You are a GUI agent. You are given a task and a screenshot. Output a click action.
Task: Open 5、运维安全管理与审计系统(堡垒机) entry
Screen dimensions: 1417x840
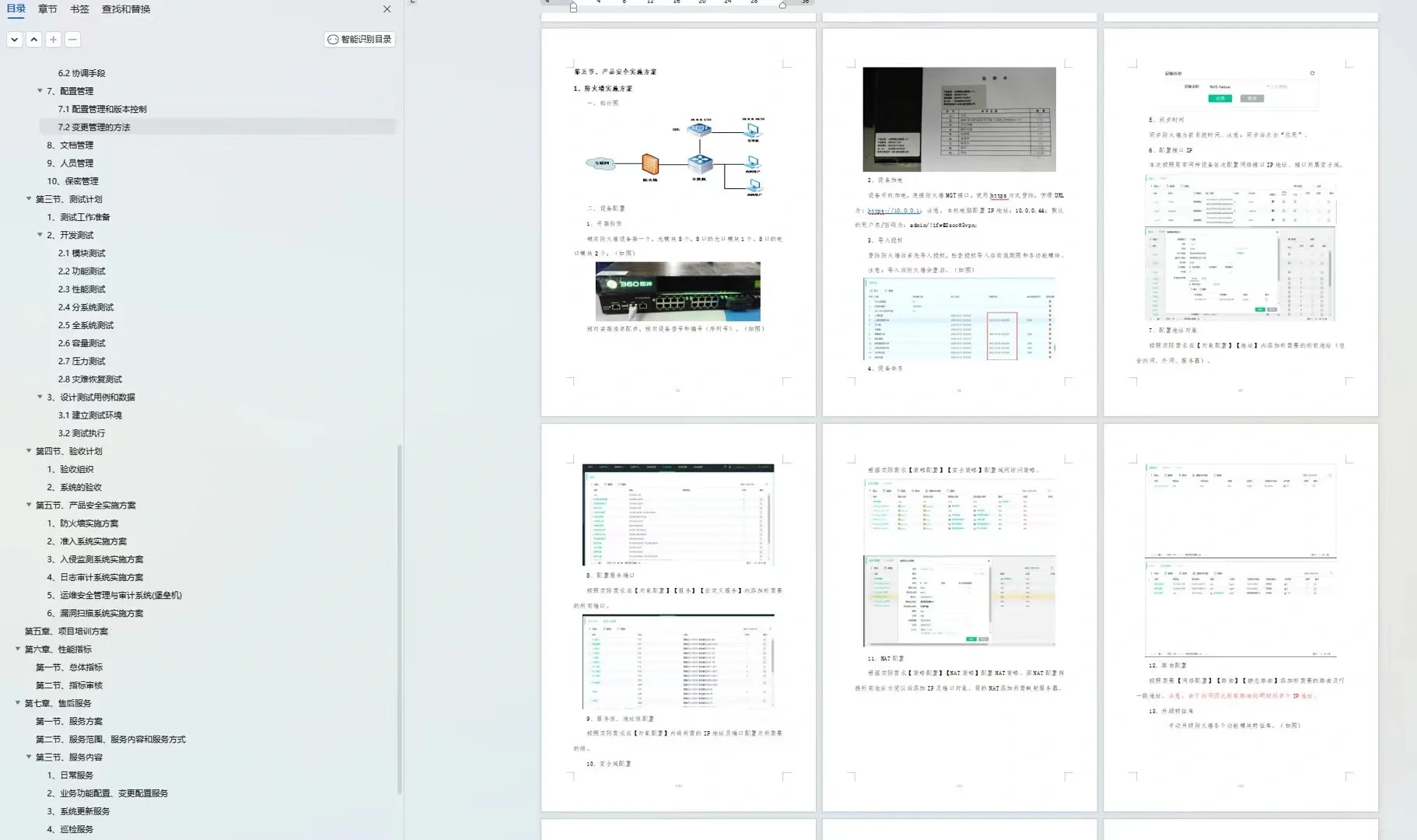114,596
